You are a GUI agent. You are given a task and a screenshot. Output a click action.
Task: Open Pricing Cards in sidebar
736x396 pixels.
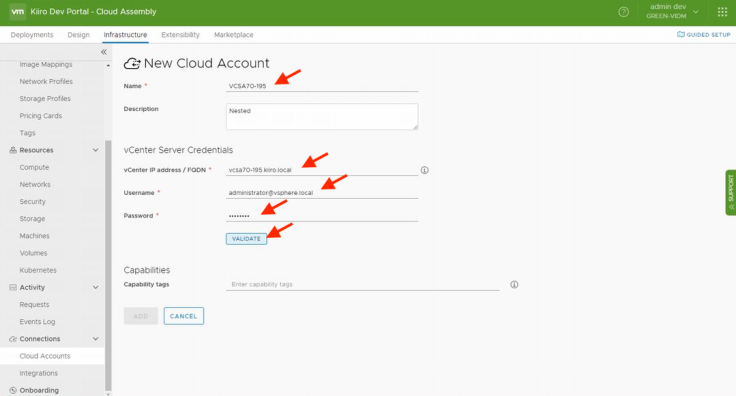pyautogui.click(x=41, y=116)
